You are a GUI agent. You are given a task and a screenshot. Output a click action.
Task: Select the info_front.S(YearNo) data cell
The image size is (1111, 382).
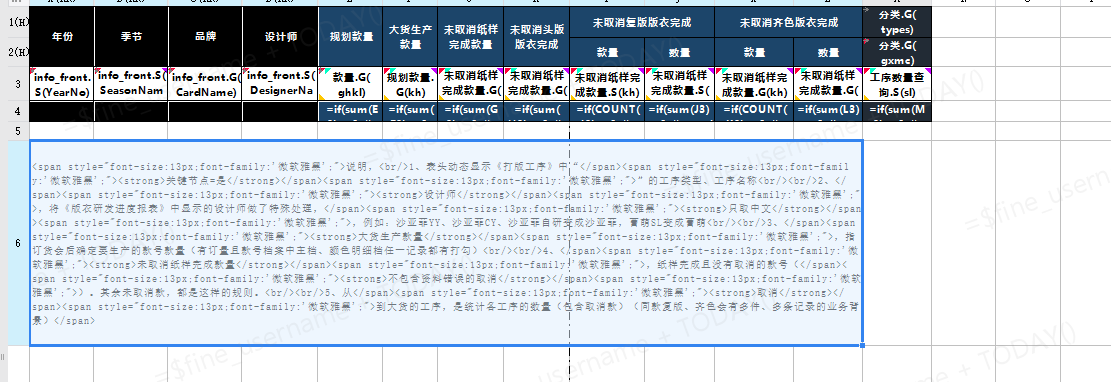(x=62, y=84)
